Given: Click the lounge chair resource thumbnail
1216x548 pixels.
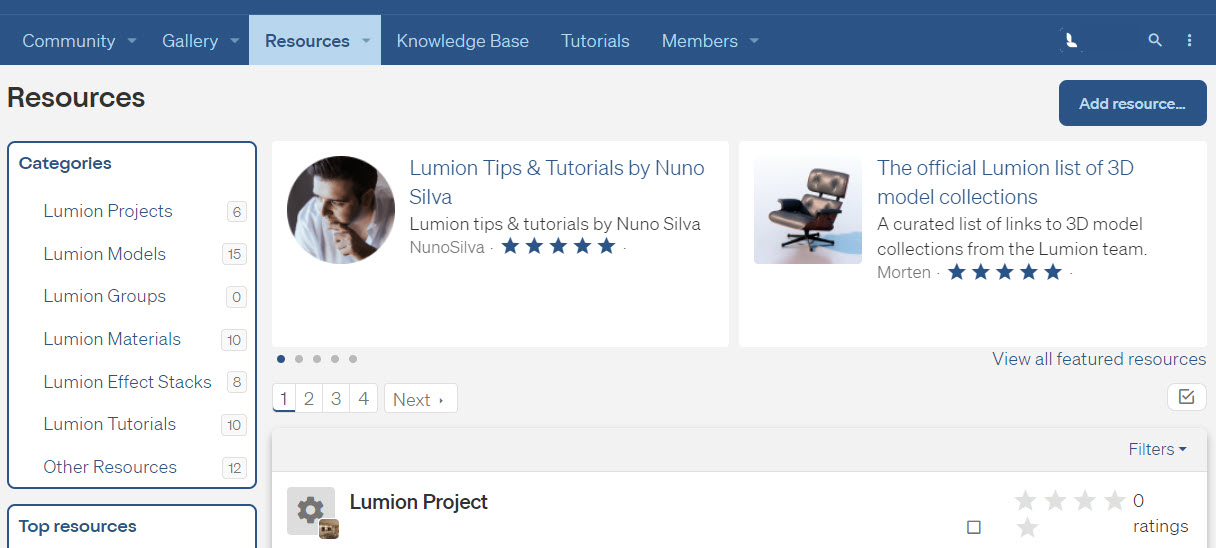Looking at the screenshot, I should coord(808,210).
